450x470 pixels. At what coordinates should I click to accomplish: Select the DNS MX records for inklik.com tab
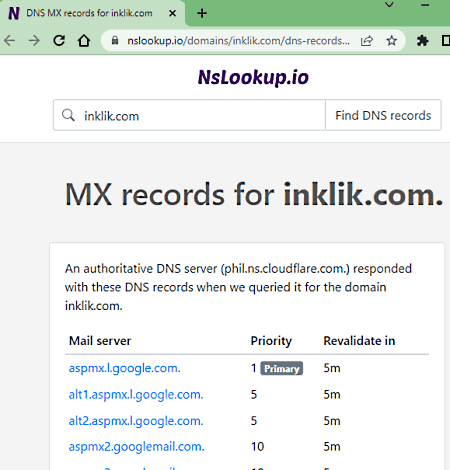pyautogui.click(x=92, y=13)
